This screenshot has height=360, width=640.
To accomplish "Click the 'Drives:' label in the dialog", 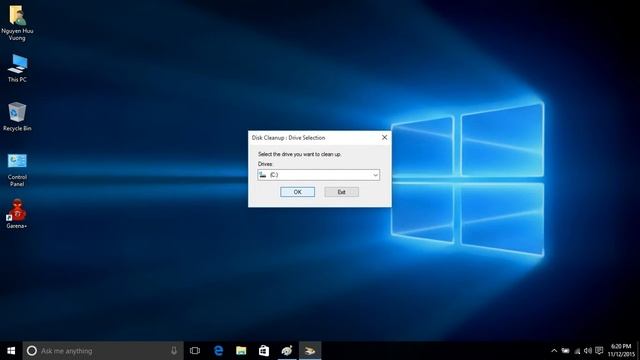I will [x=265, y=164].
